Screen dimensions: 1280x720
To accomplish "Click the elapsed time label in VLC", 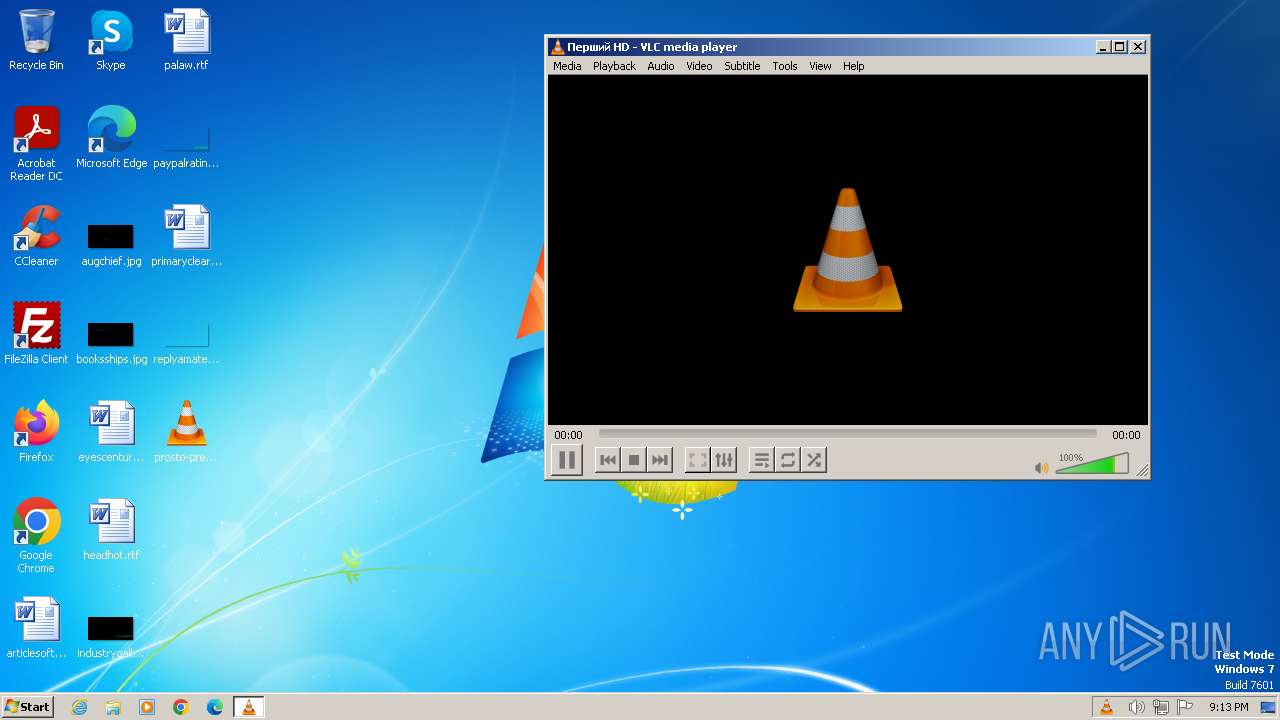I will (x=568, y=435).
